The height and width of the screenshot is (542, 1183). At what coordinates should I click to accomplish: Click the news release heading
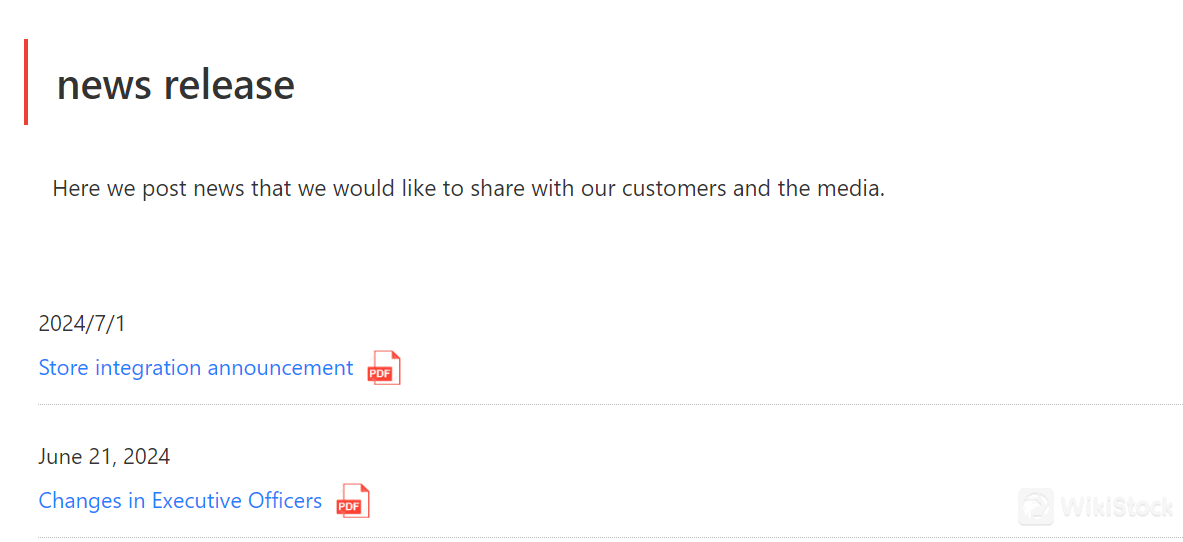[x=176, y=85]
